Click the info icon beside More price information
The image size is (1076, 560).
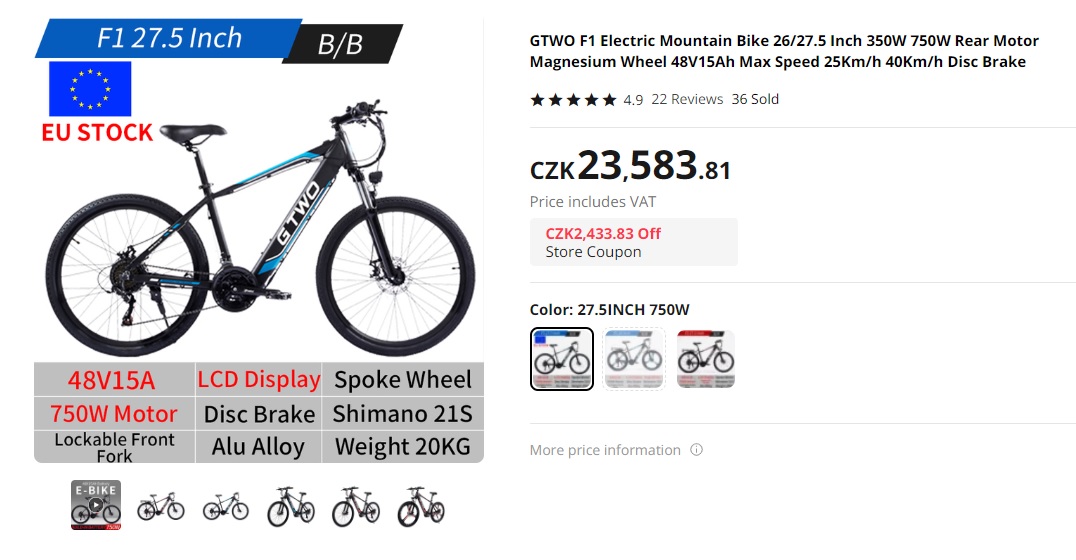pyautogui.click(x=696, y=450)
